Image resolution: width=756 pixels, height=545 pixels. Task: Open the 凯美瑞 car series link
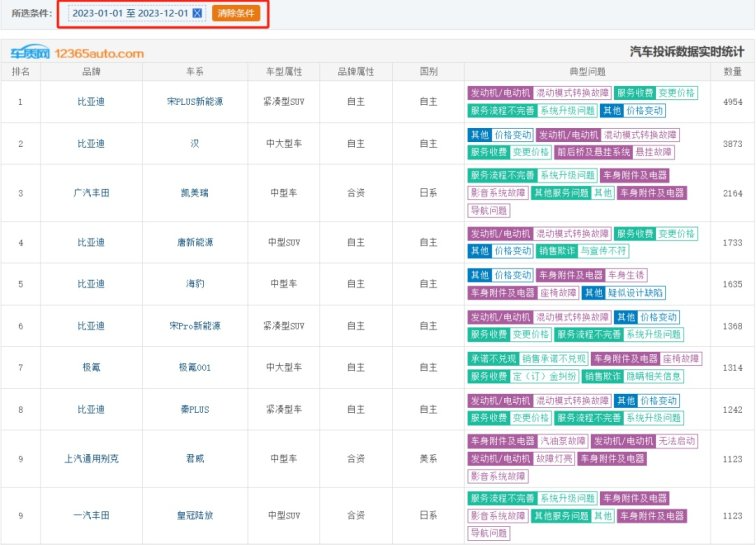pyautogui.click(x=195, y=193)
